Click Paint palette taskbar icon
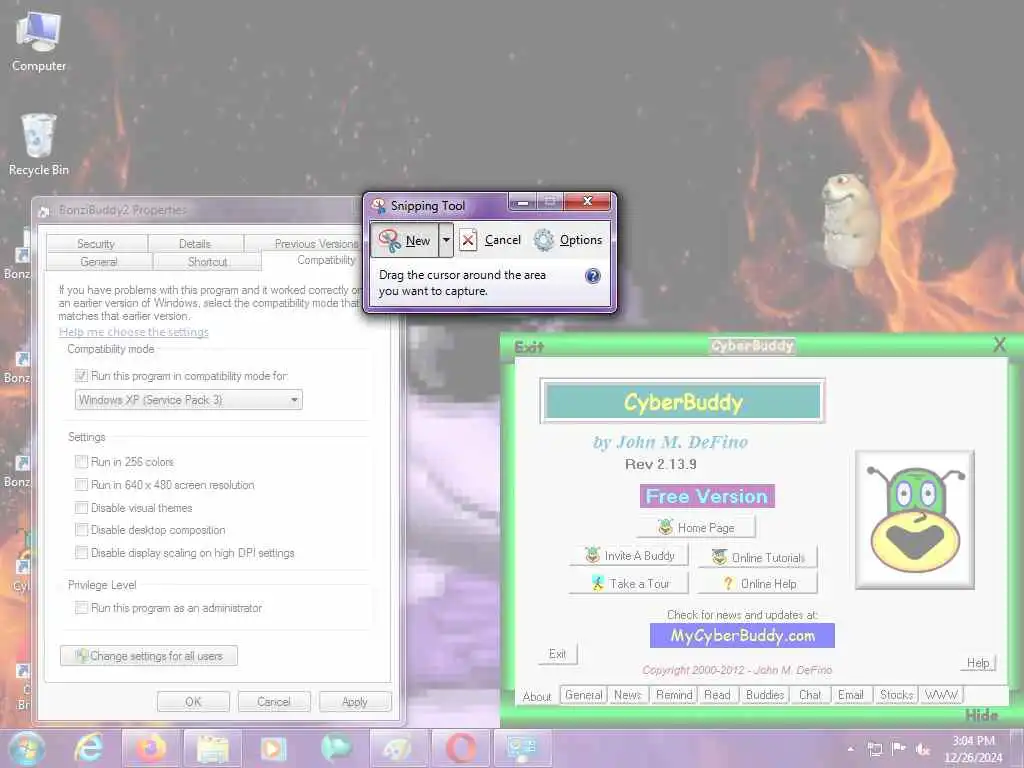Viewport: 1024px width, 768px height. click(x=398, y=748)
